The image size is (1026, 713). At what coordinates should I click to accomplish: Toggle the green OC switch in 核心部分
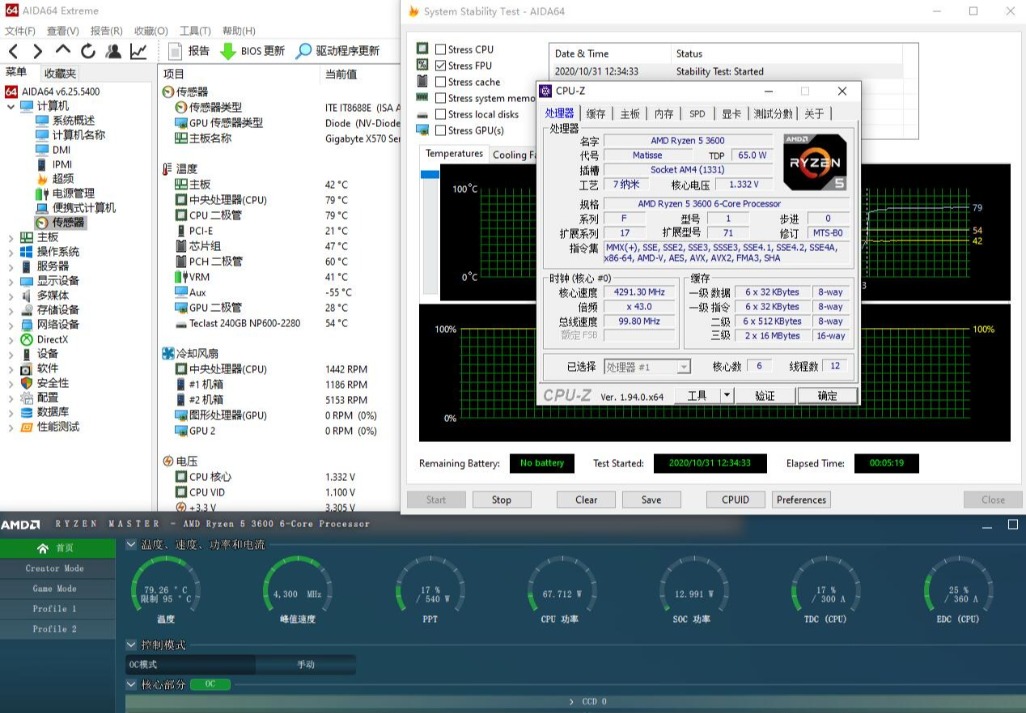click(211, 684)
